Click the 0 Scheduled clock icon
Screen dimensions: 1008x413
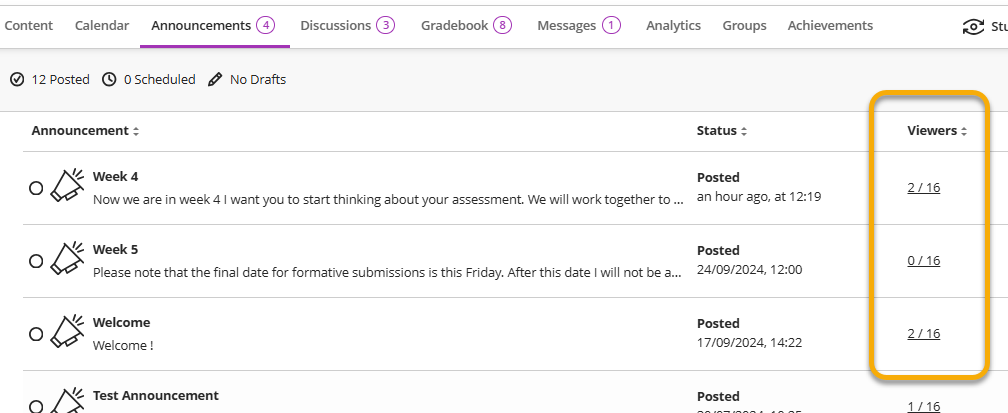click(109, 79)
